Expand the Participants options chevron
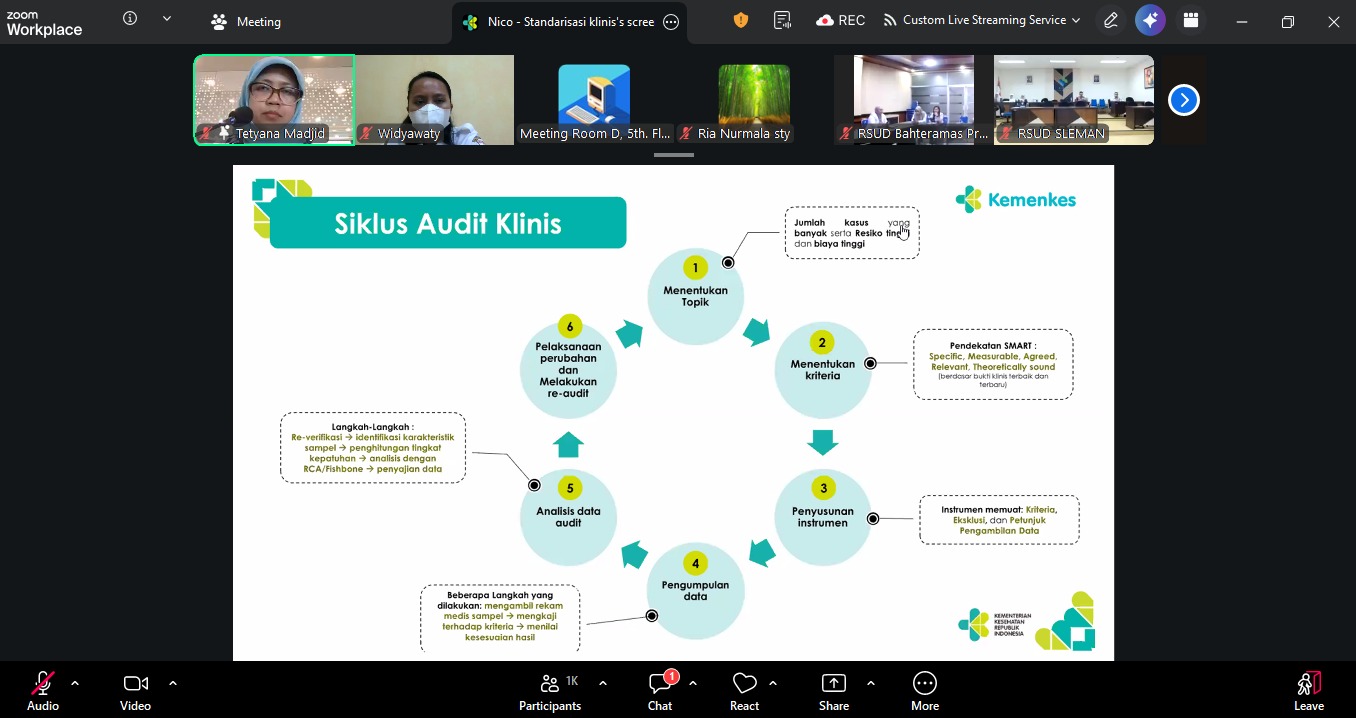1356x718 pixels. coord(603,683)
